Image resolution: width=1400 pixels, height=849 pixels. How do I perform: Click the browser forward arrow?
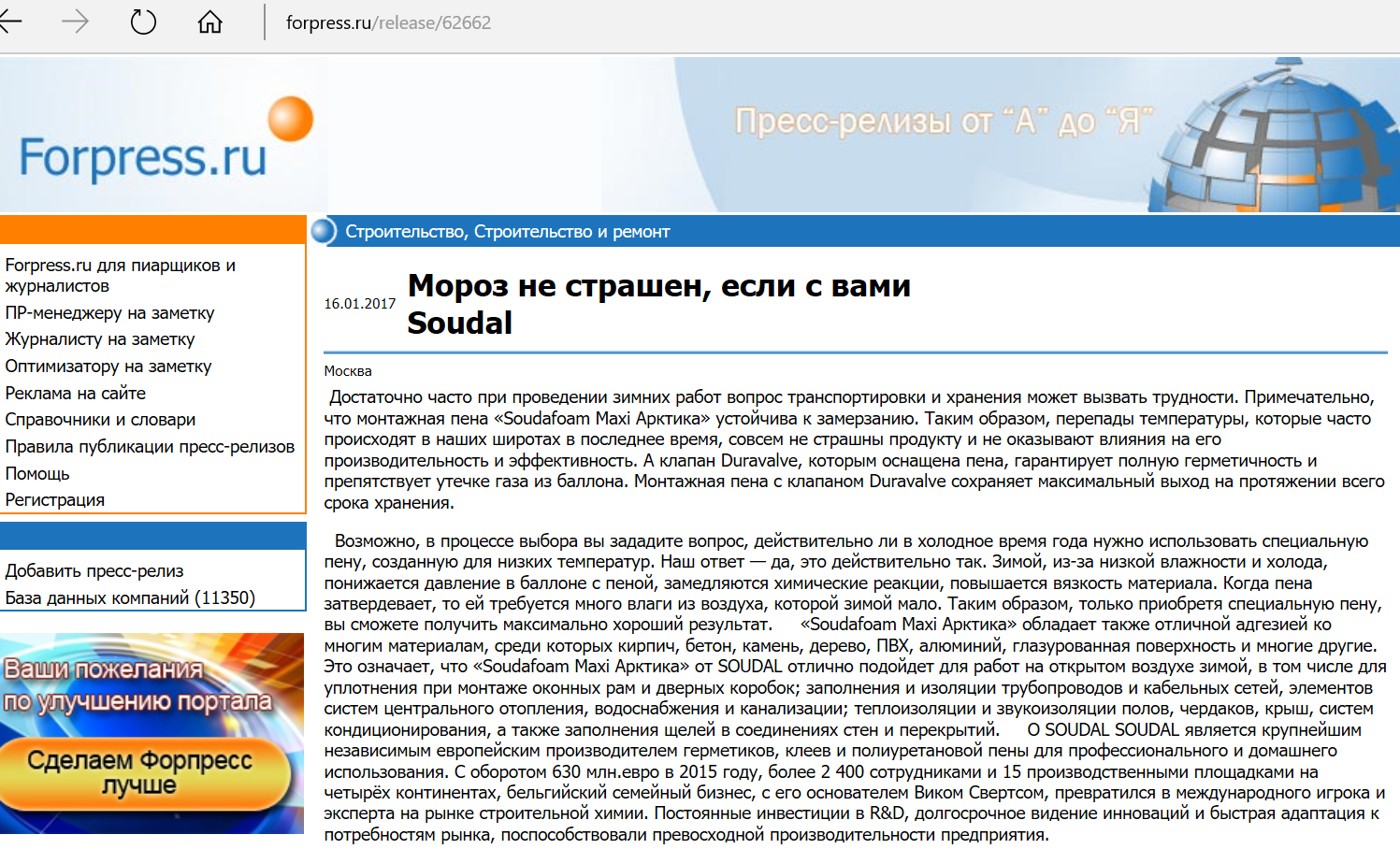tap(75, 22)
